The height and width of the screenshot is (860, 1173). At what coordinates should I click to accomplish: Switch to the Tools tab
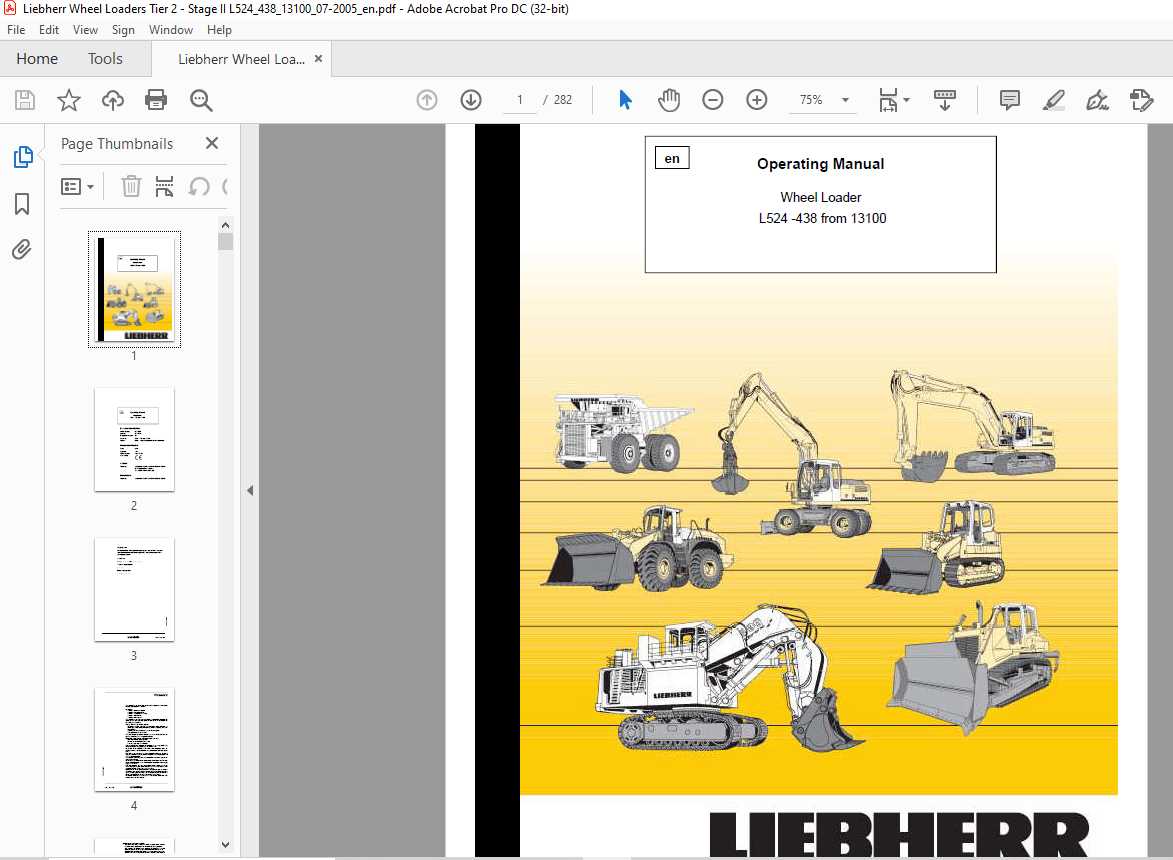[105, 58]
